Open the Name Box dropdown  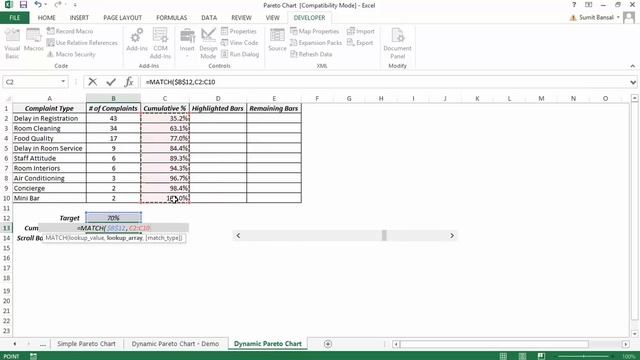pyautogui.click(x=63, y=82)
